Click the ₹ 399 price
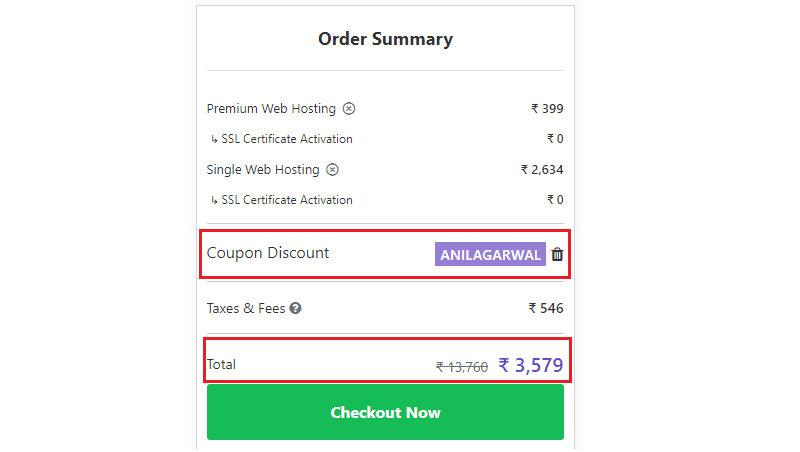 point(547,109)
